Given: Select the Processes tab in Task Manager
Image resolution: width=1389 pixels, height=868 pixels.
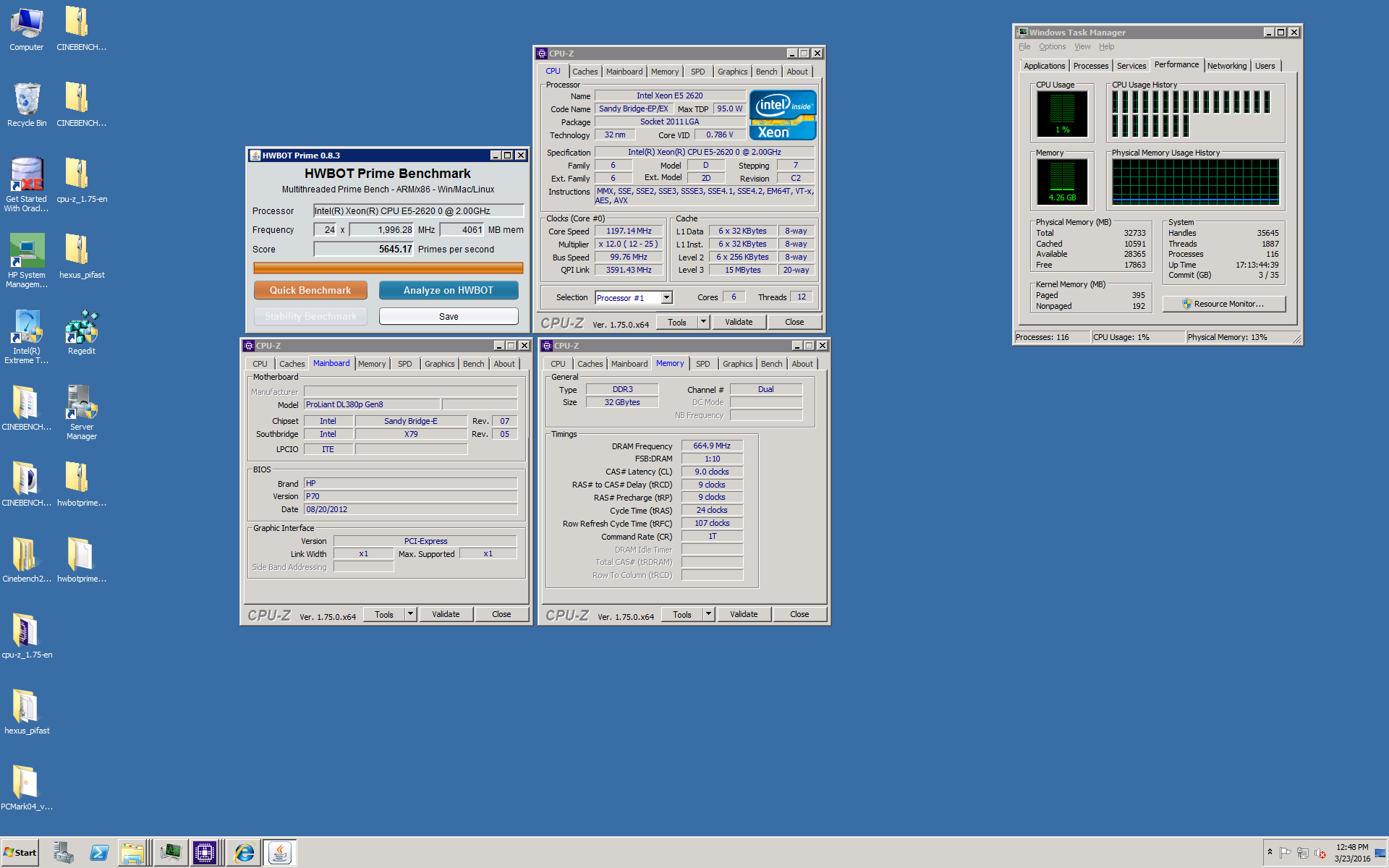Looking at the screenshot, I should pos(1090,66).
